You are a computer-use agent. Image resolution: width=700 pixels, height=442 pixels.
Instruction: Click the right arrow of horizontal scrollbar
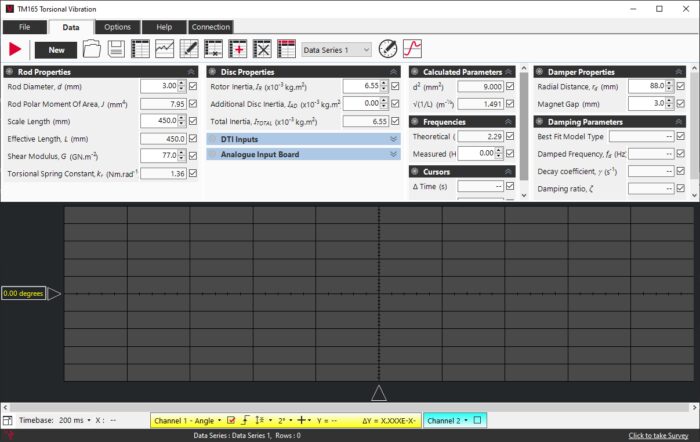click(x=694, y=407)
